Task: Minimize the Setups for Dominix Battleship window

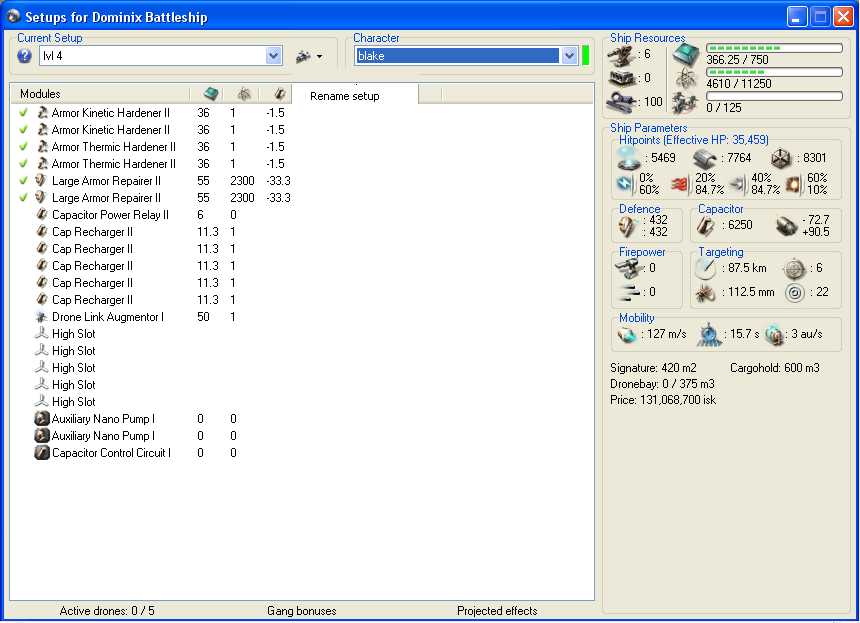Action: (797, 16)
